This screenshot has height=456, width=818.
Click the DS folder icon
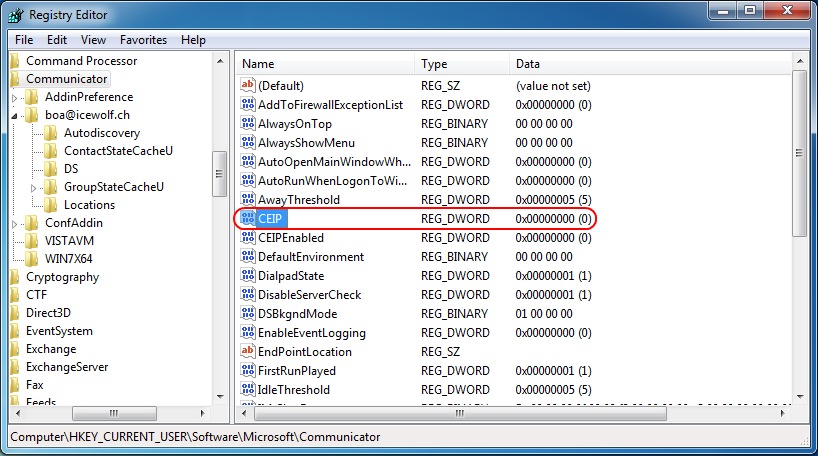[51, 169]
